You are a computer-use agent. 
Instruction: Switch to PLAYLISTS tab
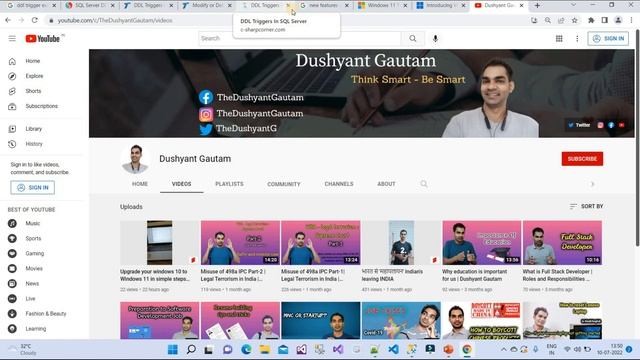(x=229, y=184)
